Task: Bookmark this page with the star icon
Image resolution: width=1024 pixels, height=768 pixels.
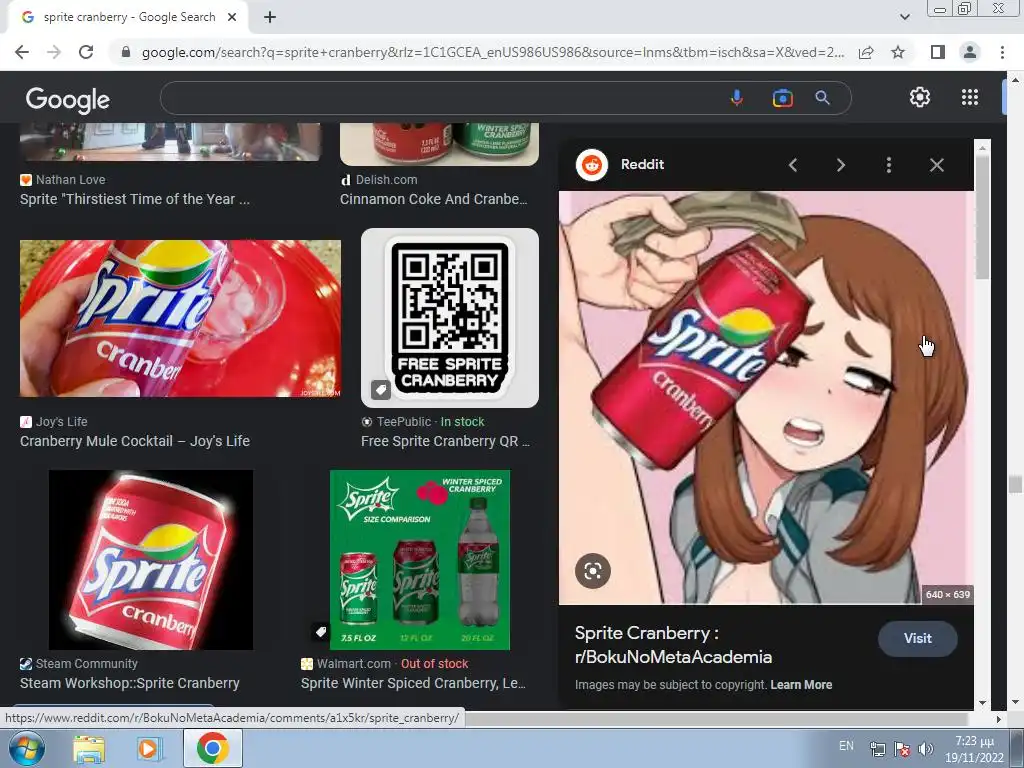Action: point(898,52)
